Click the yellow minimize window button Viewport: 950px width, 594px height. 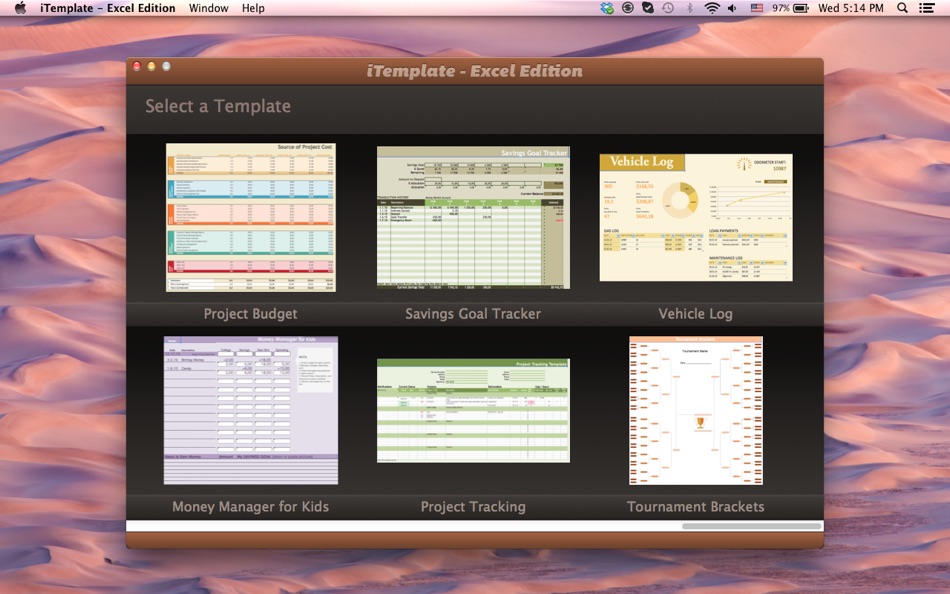click(x=151, y=66)
